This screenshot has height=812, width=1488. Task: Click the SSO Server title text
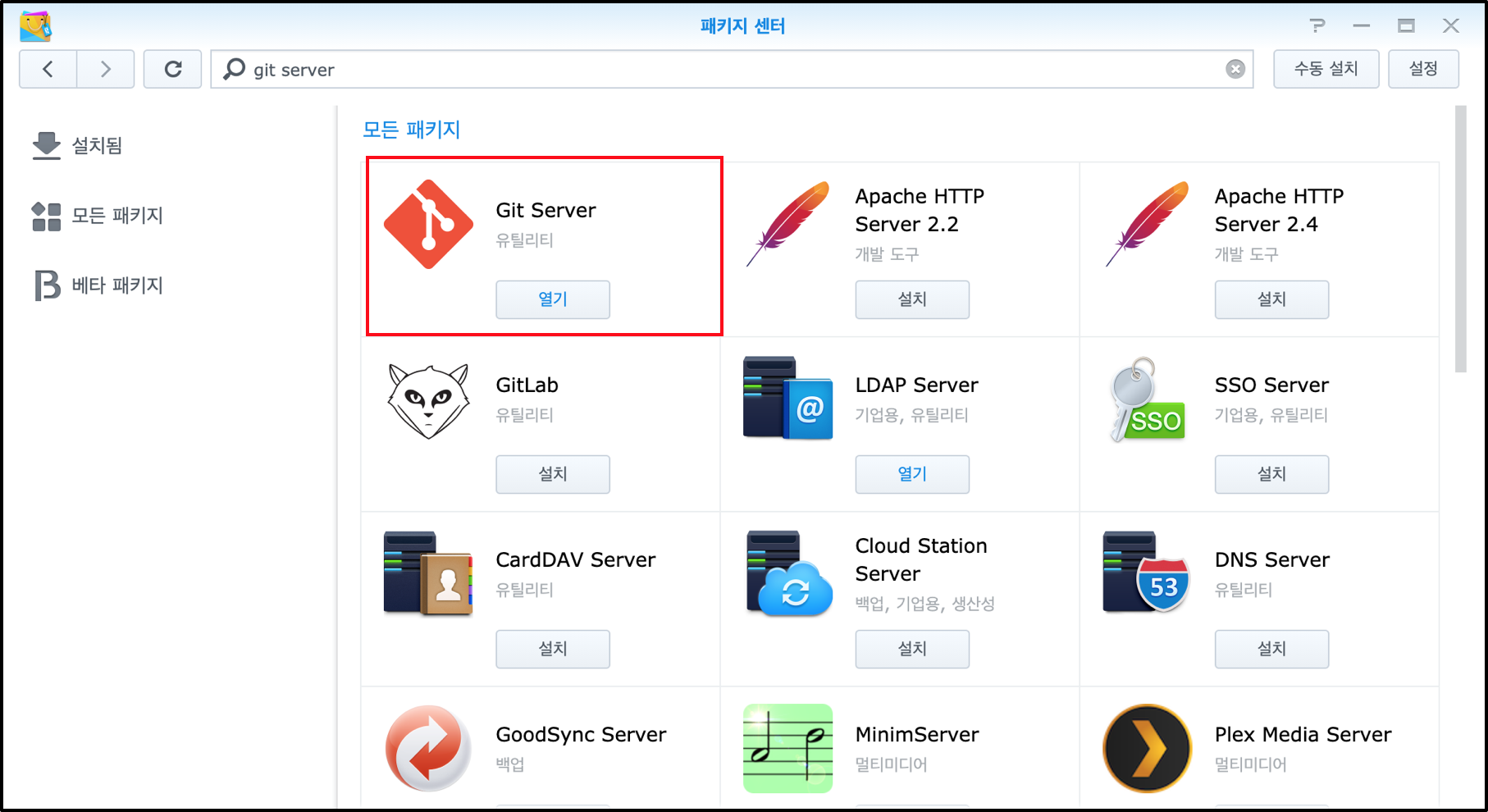[1271, 385]
